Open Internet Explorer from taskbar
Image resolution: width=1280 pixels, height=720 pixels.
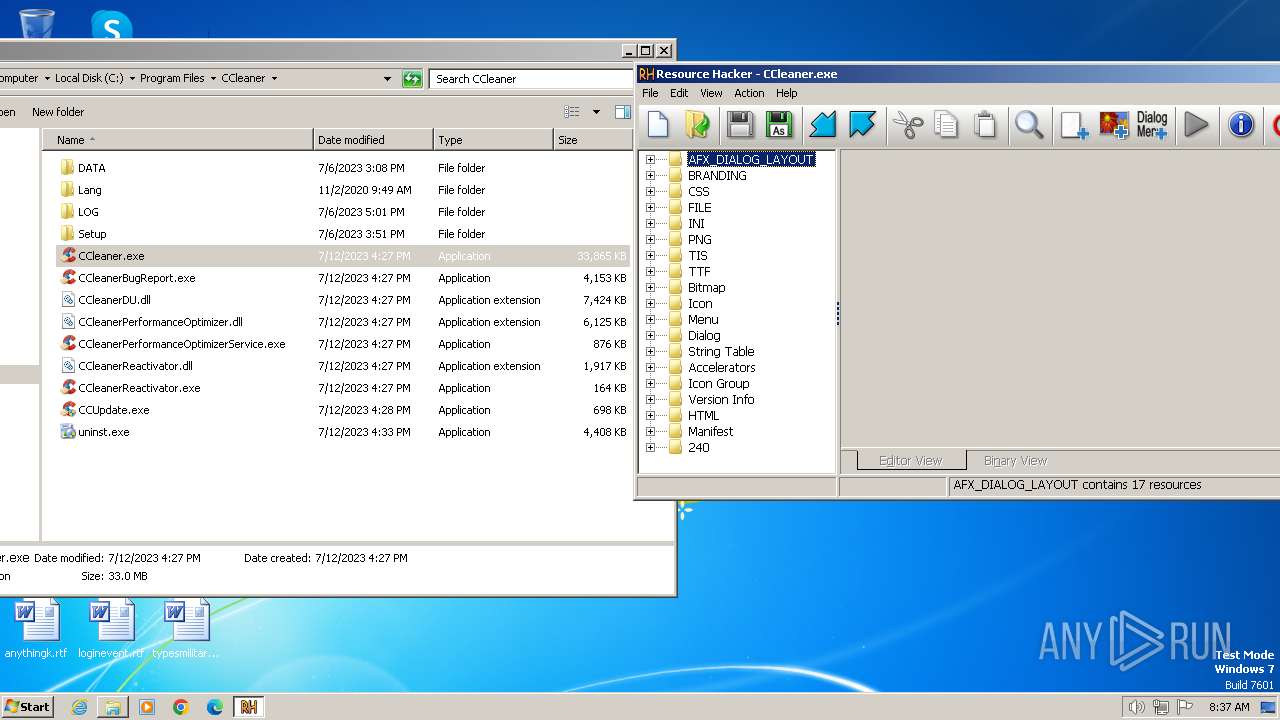(x=79, y=707)
